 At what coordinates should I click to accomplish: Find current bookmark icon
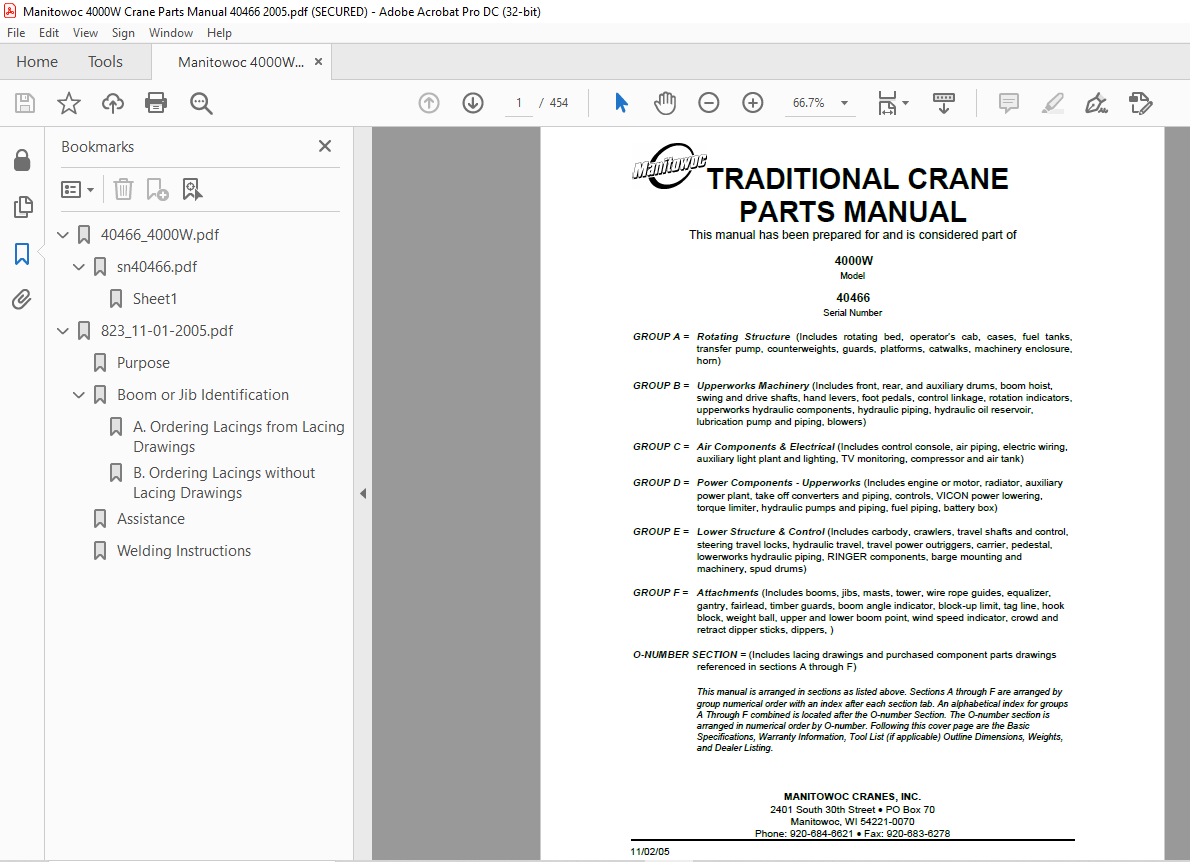pos(192,189)
